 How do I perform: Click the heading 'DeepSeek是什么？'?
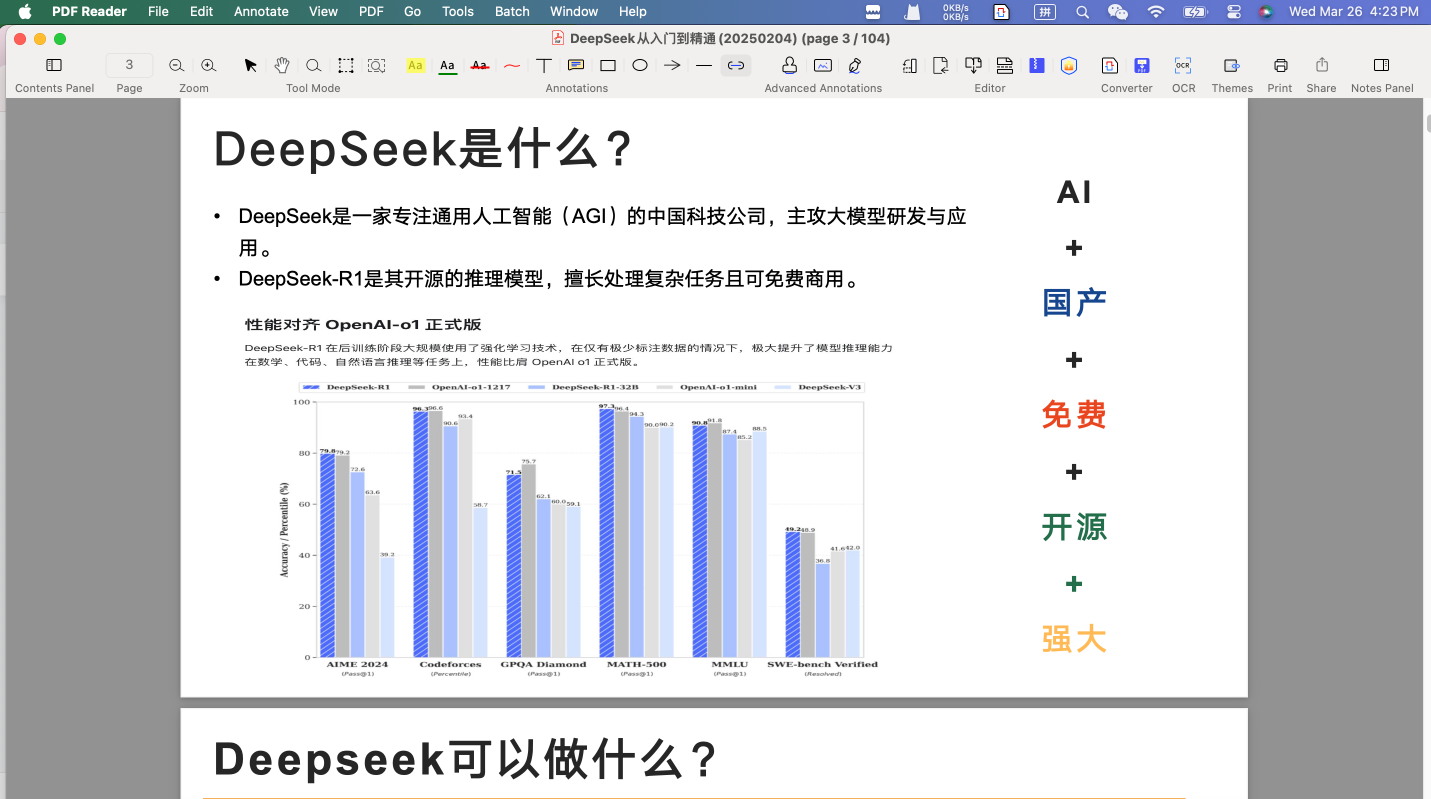[x=425, y=149]
